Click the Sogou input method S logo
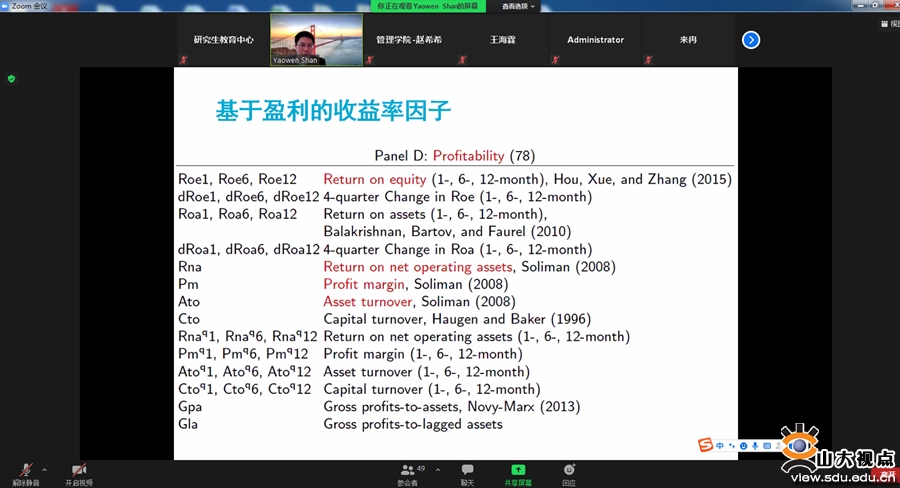900x488 pixels. pos(705,445)
